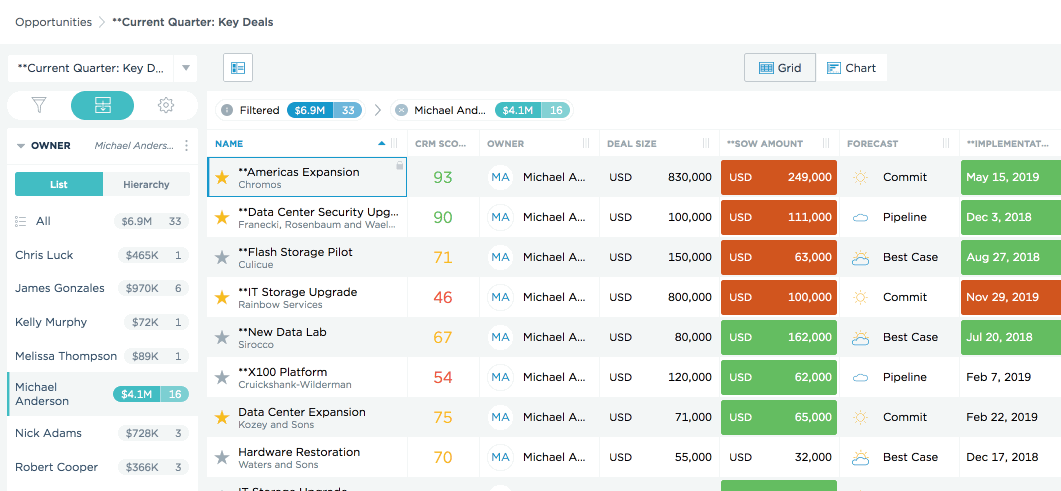This screenshot has height=491, width=1061.
Task: Open Owner panel three-dot menu
Action: tap(187, 145)
